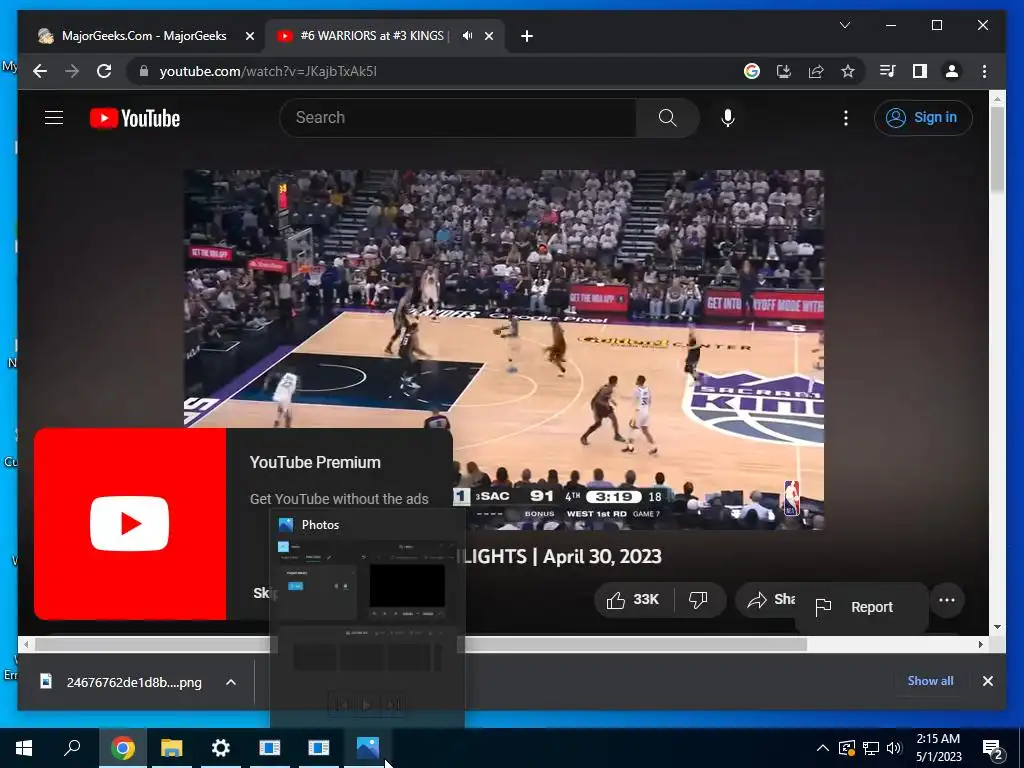Image resolution: width=1024 pixels, height=768 pixels.
Task: Expand options for downloaded png file
Action: [231, 682]
